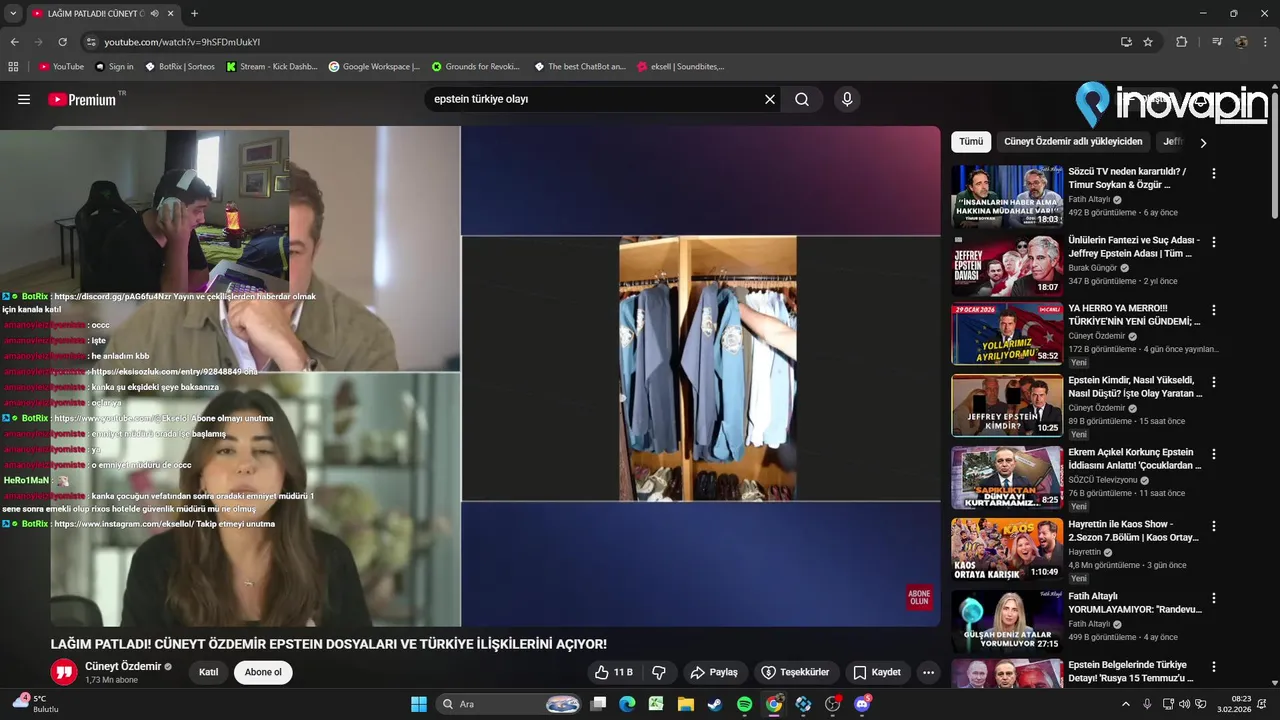Open 'Yollarımız Ayrılıyor mu' 58:52 thumbnail

click(x=1007, y=334)
